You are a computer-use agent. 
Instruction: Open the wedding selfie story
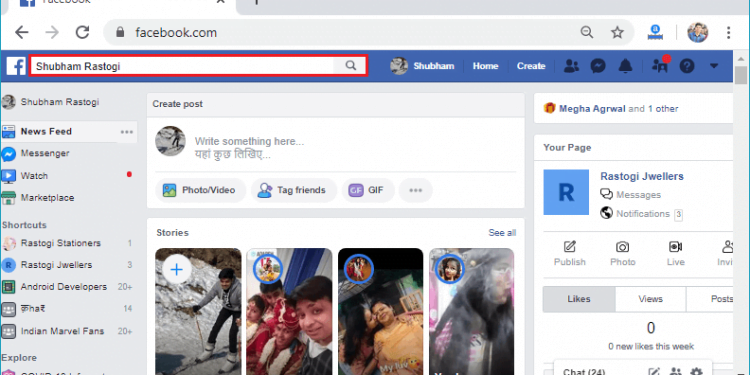click(289, 311)
